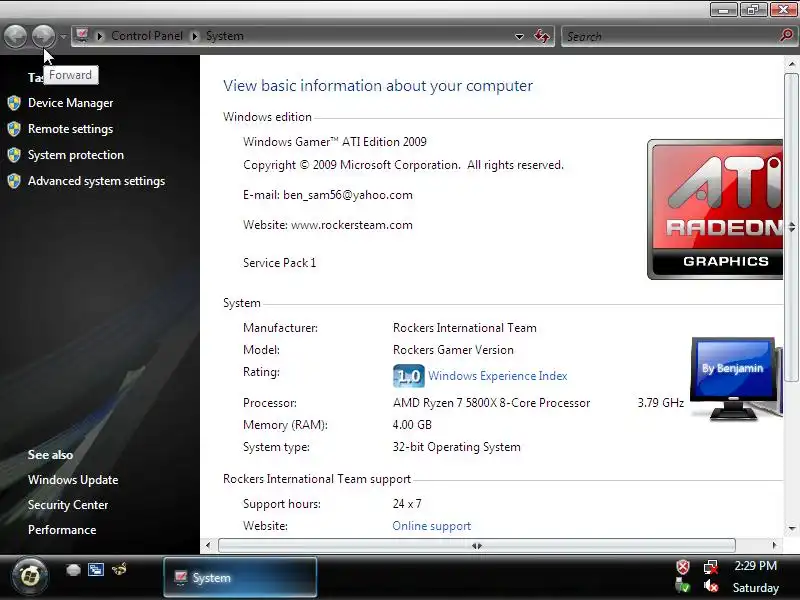Go back using the Back arrow button

(x=15, y=36)
